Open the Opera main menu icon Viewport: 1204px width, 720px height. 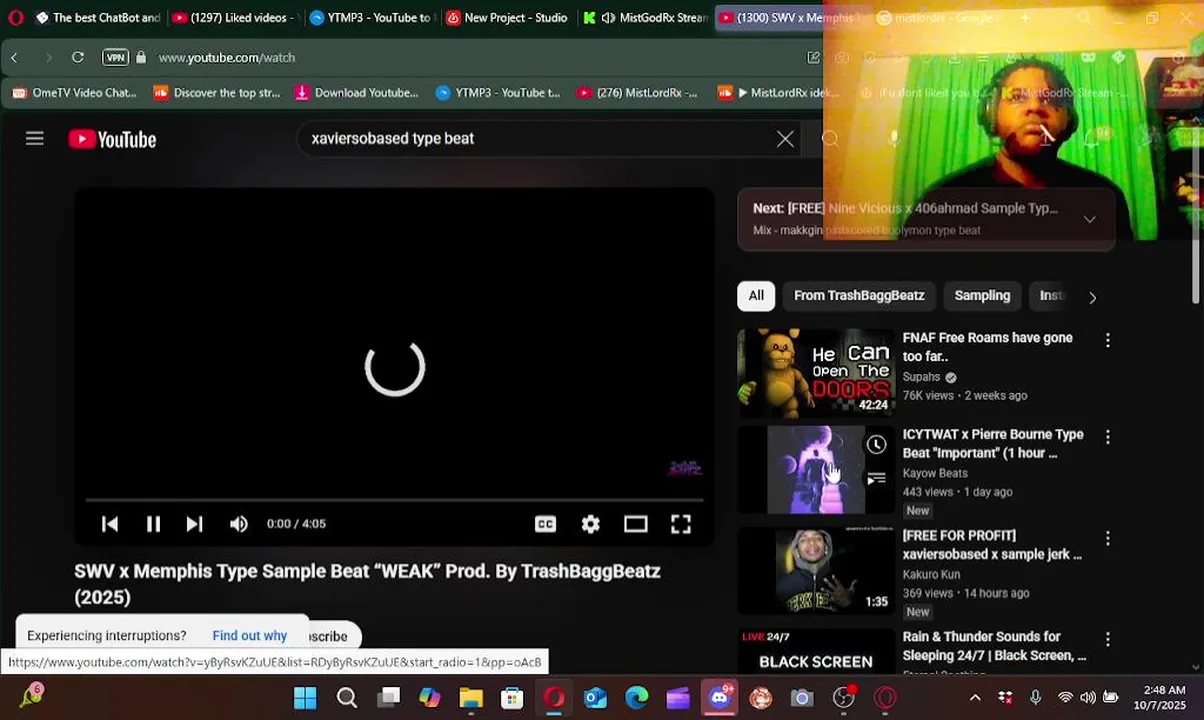[x=15, y=17]
